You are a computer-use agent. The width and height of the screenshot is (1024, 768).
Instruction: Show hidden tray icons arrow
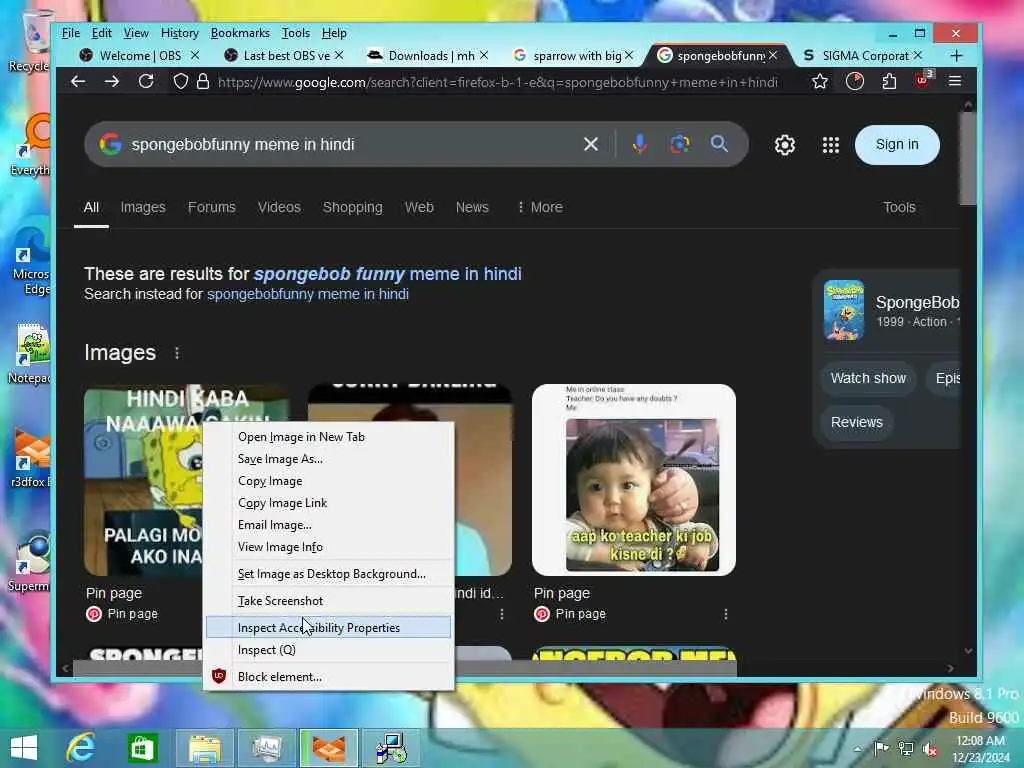[x=857, y=748]
